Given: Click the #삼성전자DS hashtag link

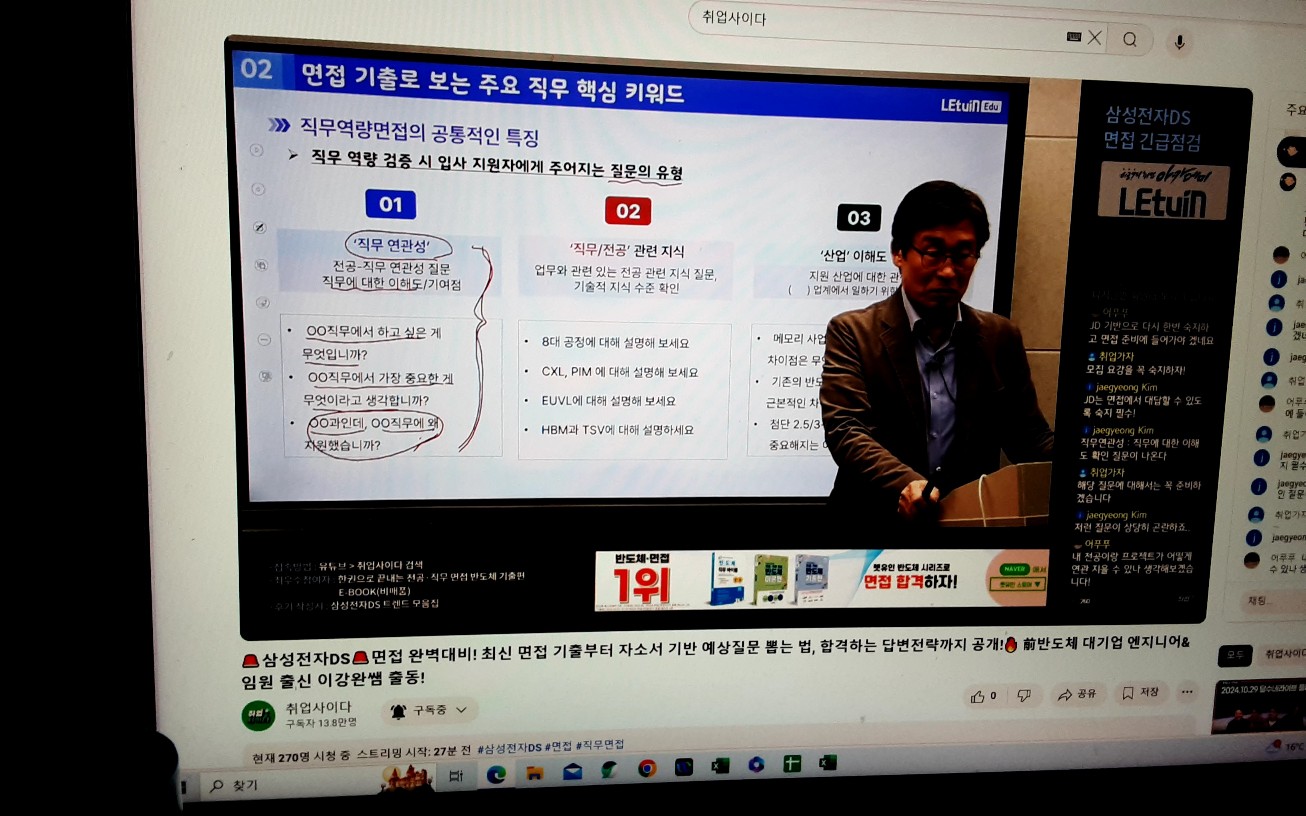Looking at the screenshot, I should pyautogui.click(x=509, y=747).
